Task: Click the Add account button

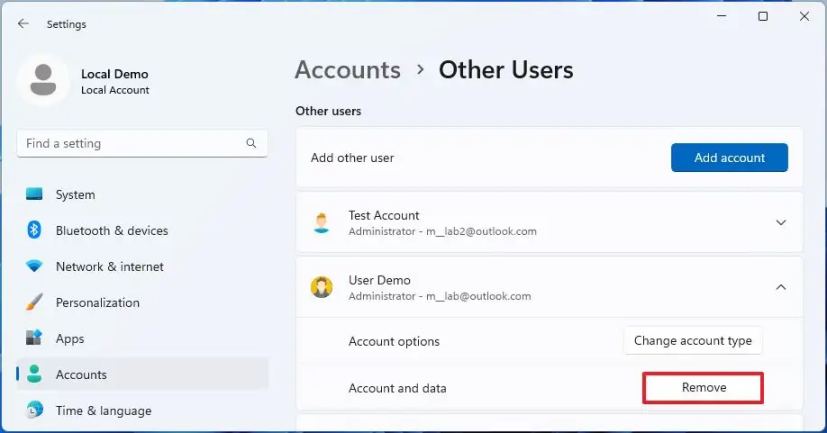Action: [x=729, y=158]
